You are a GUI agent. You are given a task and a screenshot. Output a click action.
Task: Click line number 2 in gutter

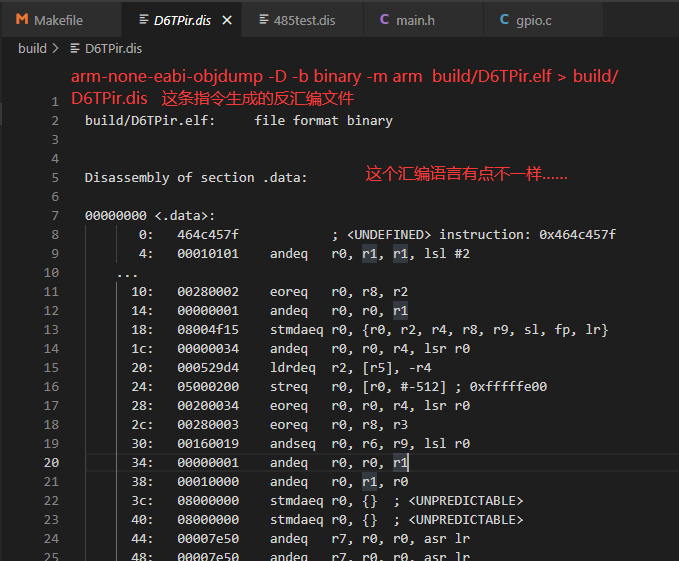pos(55,120)
